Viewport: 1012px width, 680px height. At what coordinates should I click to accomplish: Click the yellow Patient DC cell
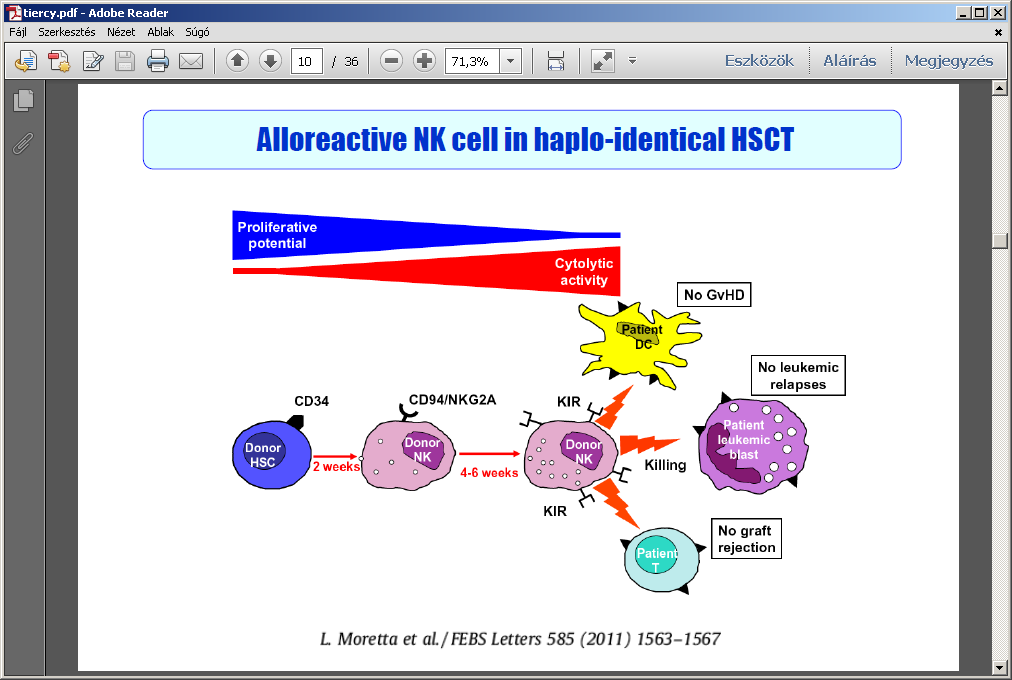639,345
